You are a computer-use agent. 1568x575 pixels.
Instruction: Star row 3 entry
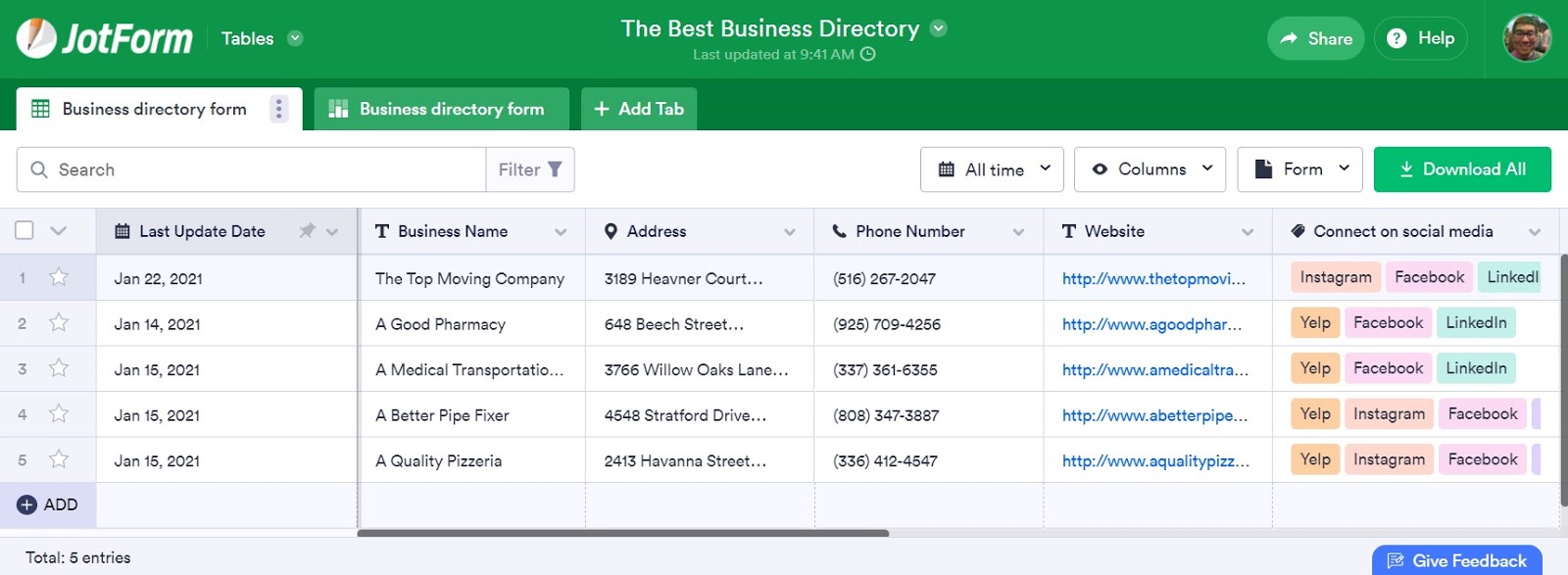[x=59, y=368]
